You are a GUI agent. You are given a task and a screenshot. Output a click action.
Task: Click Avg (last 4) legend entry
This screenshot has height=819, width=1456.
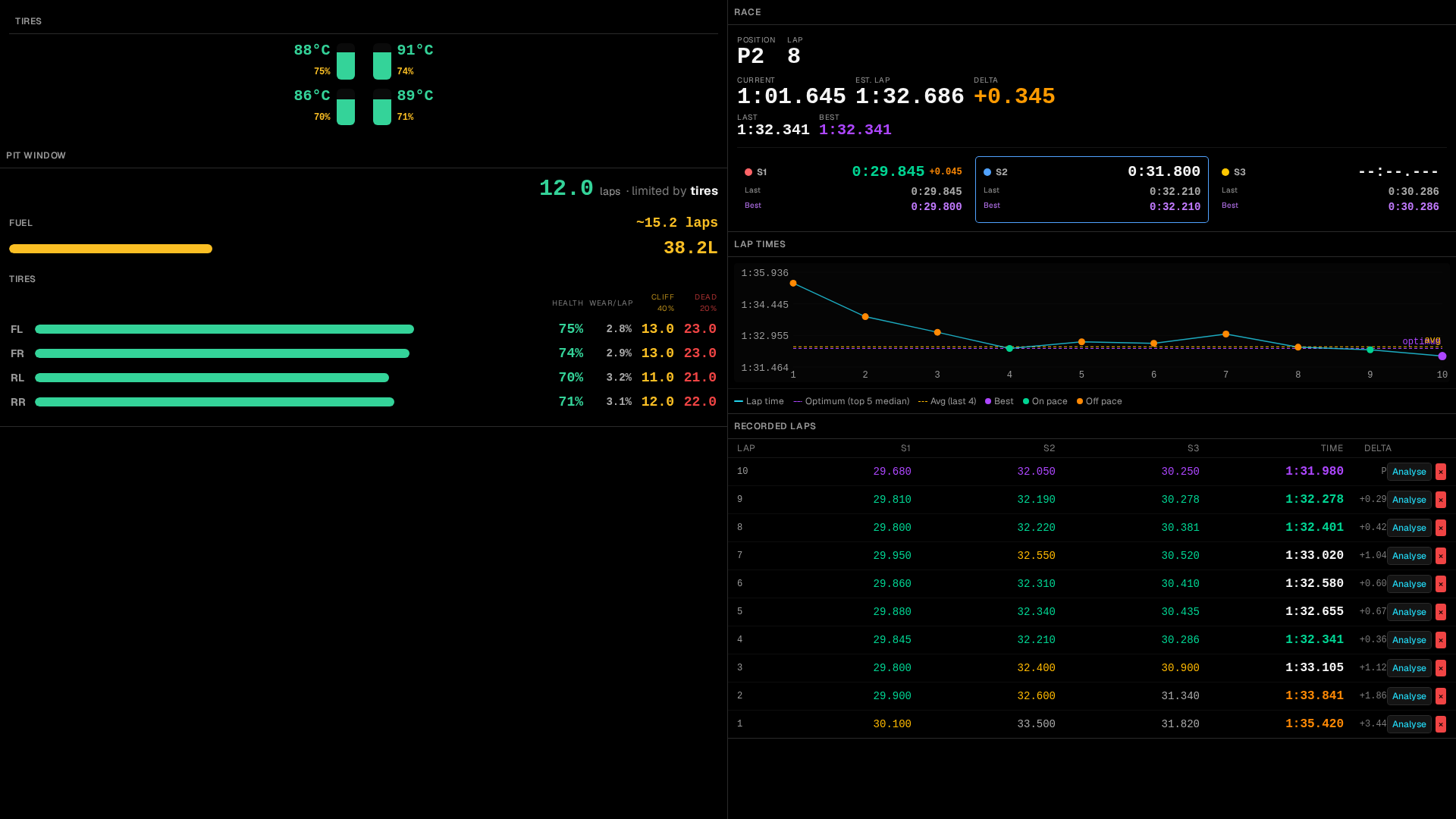click(x=947, y=401)
